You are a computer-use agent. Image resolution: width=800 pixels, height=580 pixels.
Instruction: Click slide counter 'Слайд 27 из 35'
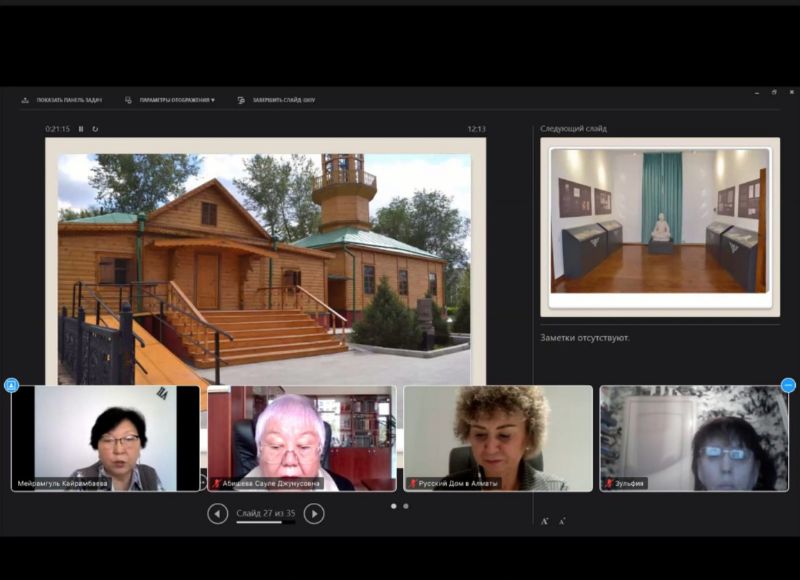coord(266,513)
